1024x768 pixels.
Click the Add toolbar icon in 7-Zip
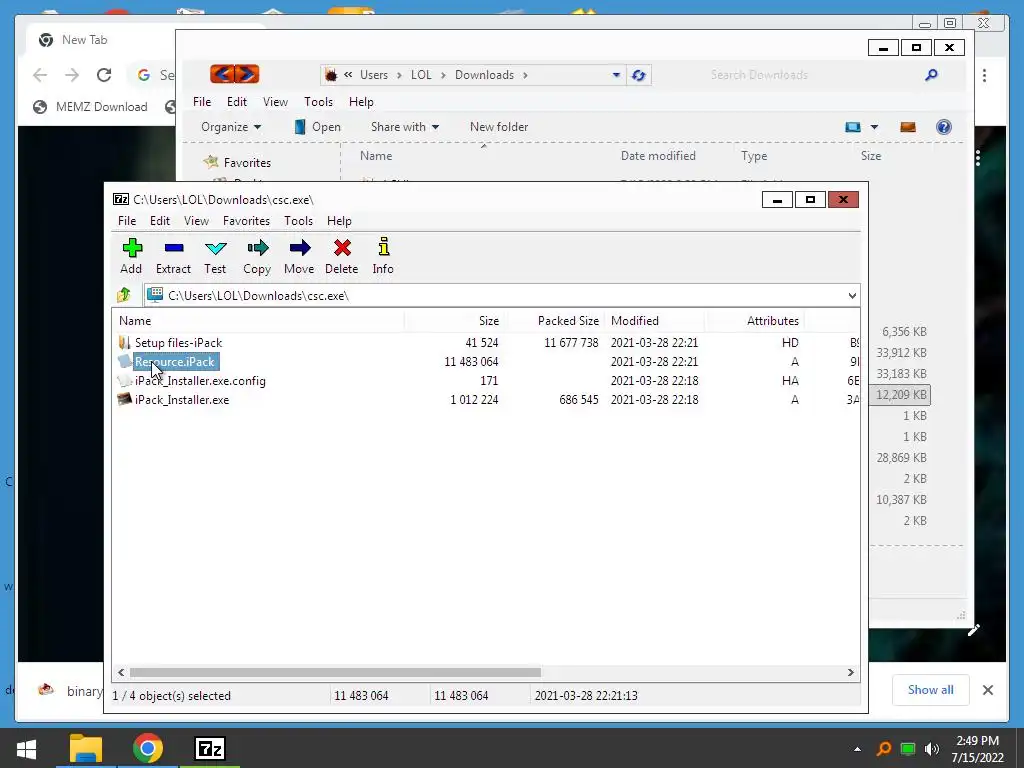pyautogui.click(x=132, y=248)
